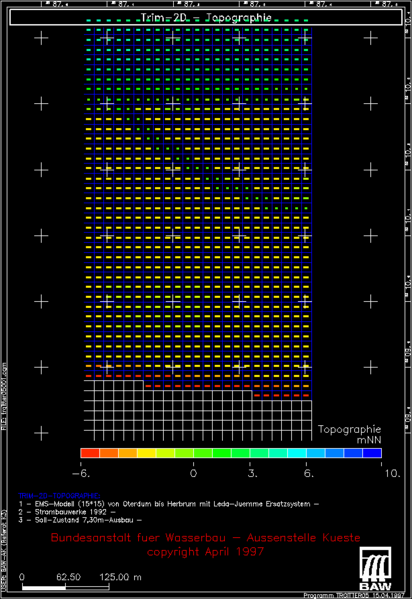
Task: Select the blue TRIM-2D-TOPOGRAPHIE heading
Action: pos(59,496)
